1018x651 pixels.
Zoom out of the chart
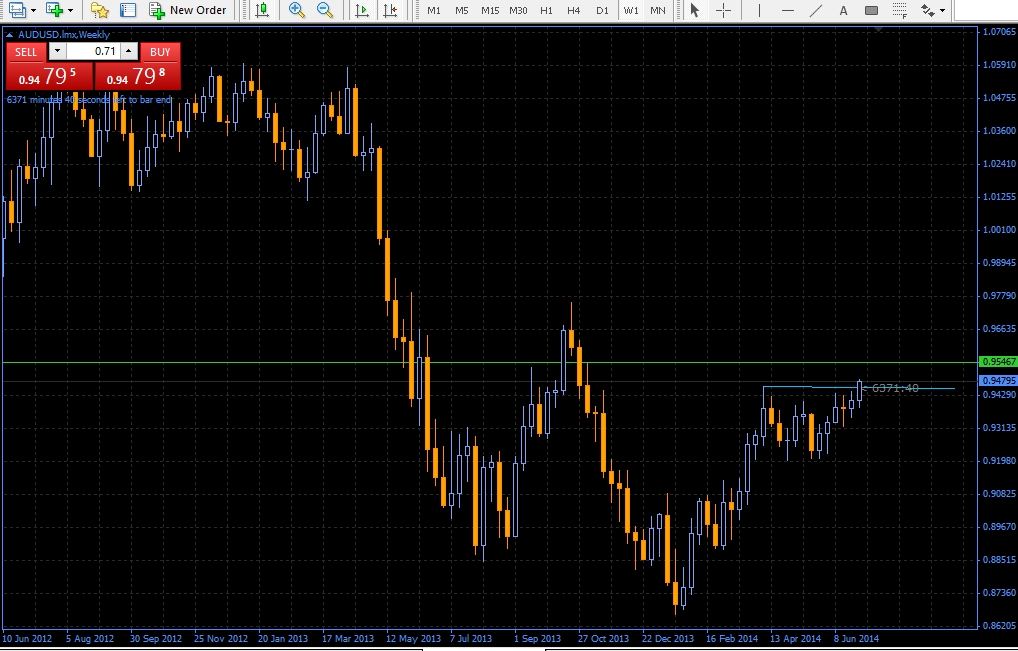point(325,10)
